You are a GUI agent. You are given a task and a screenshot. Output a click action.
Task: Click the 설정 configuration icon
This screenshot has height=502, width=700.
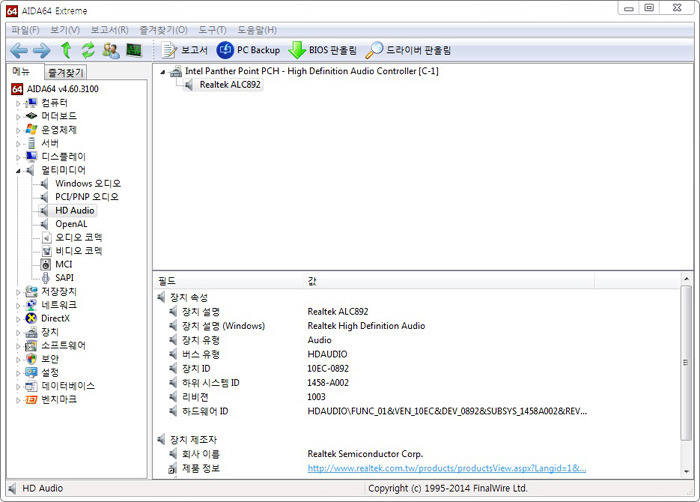click(x=31, y=372)
